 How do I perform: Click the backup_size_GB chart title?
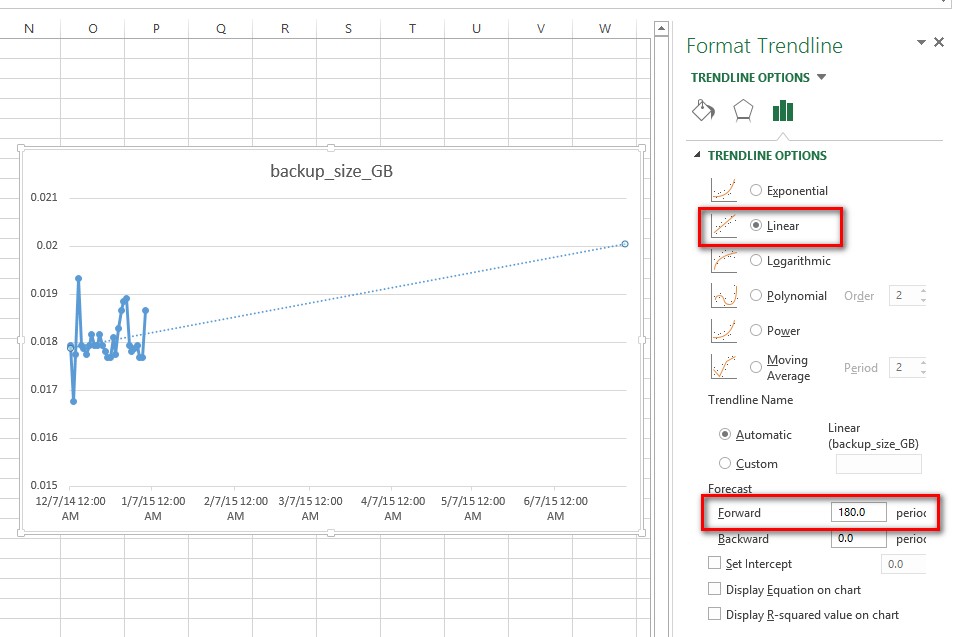point(331,171)
